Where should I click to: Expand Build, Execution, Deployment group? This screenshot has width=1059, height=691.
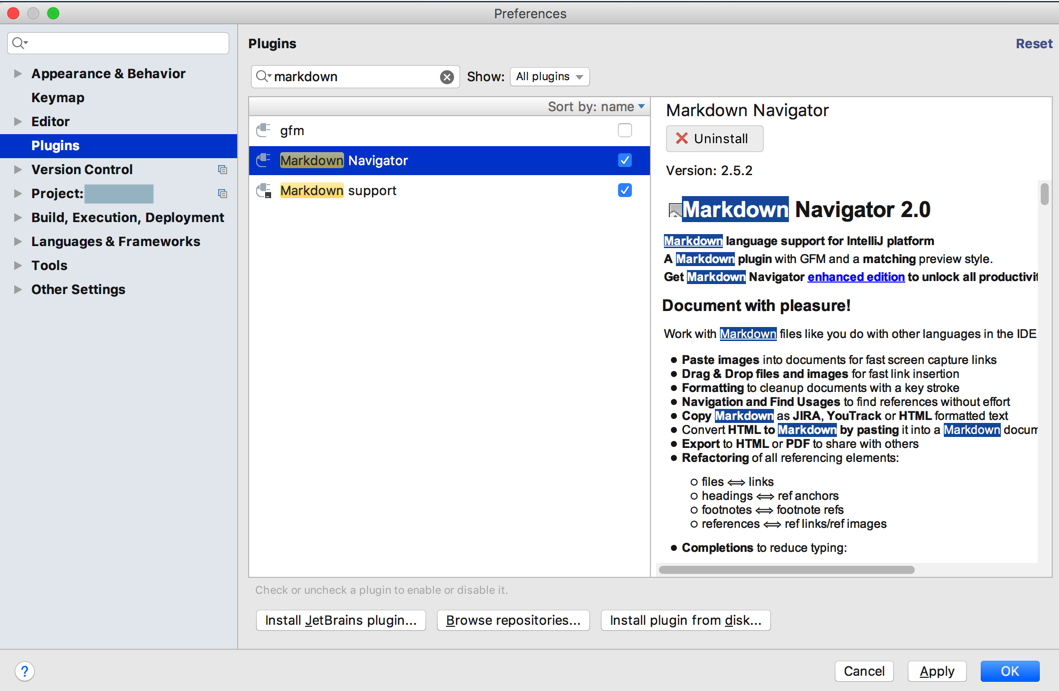[x=18, y=217]
